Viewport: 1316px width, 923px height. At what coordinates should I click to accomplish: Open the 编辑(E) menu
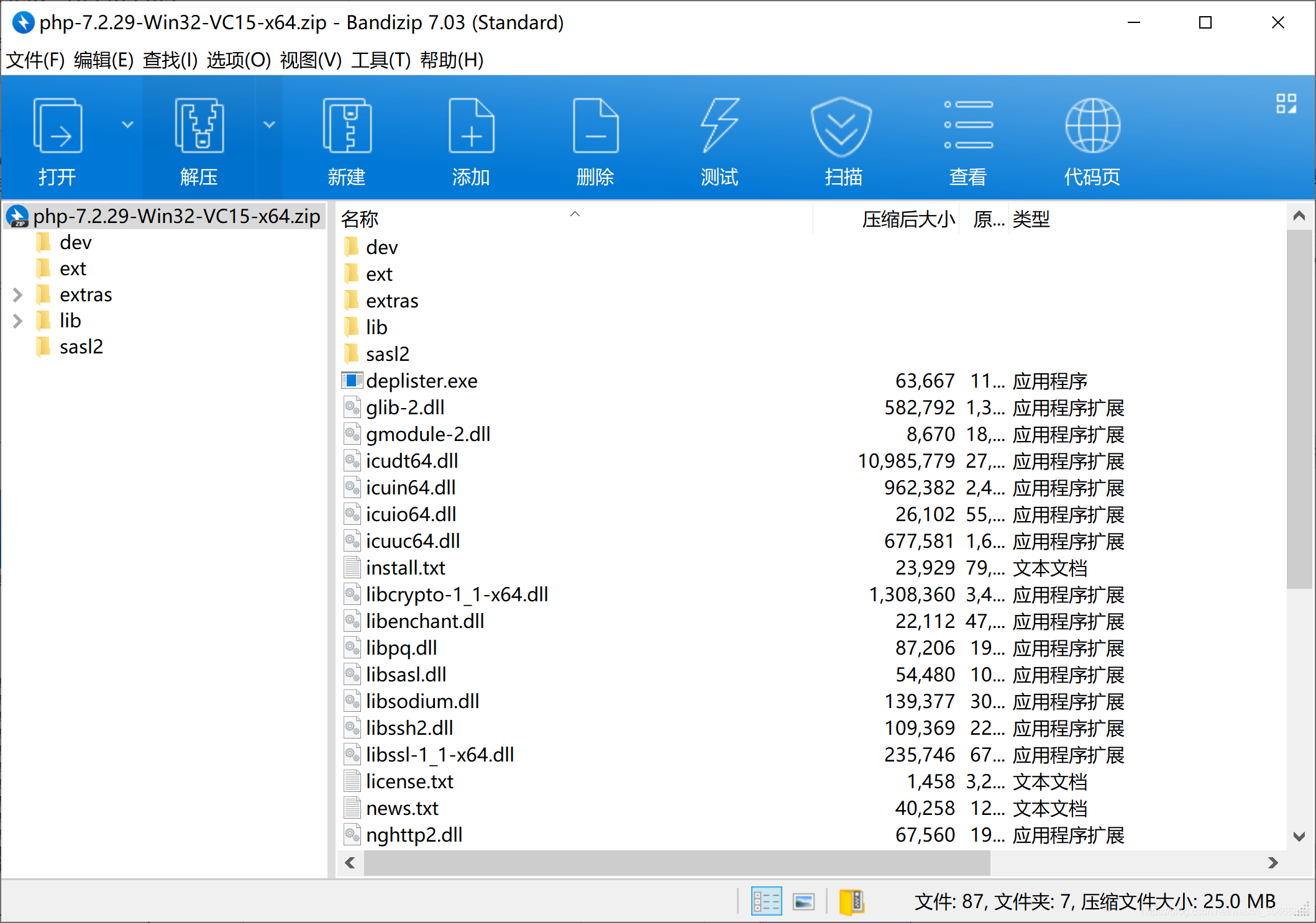[x=104, y=60]
